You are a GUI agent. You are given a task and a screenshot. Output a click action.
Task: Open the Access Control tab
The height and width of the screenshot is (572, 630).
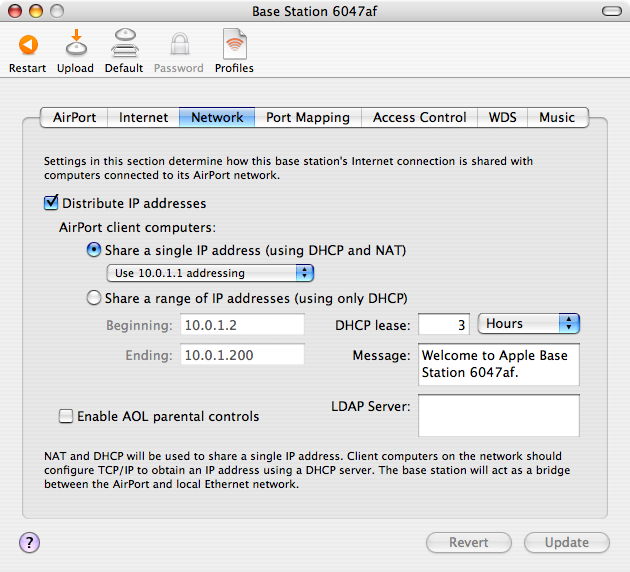pos(419,117)
